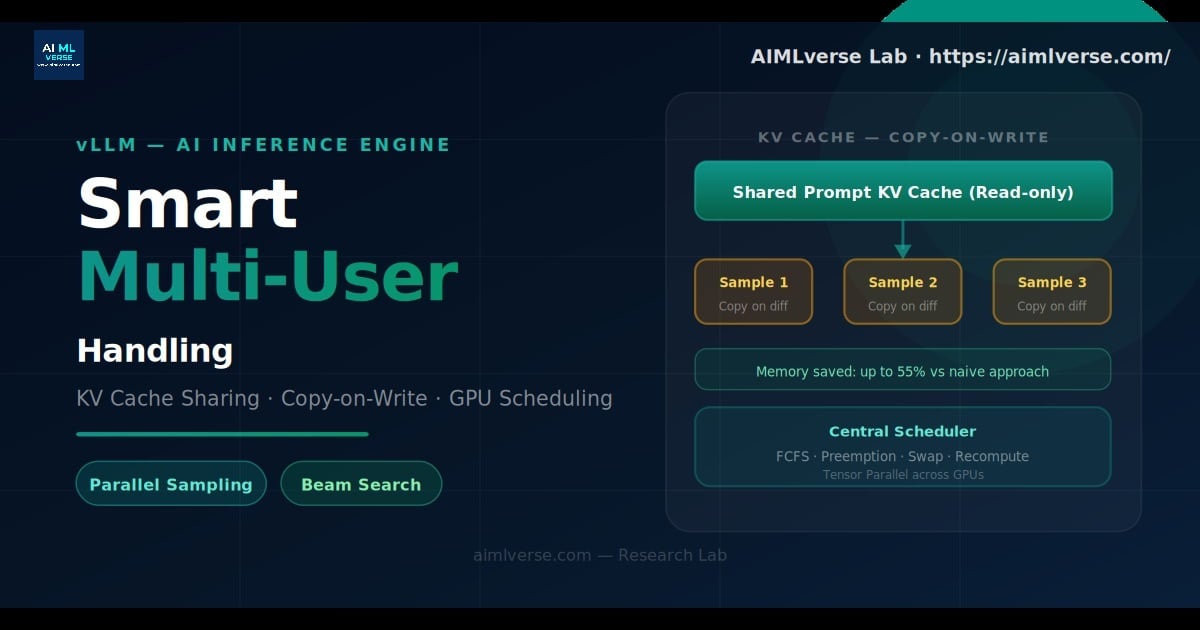Click the AIMLverse logo icon
Image resolution: width=1200 pixels, height=630 pixels.
(x=58, y=55)
